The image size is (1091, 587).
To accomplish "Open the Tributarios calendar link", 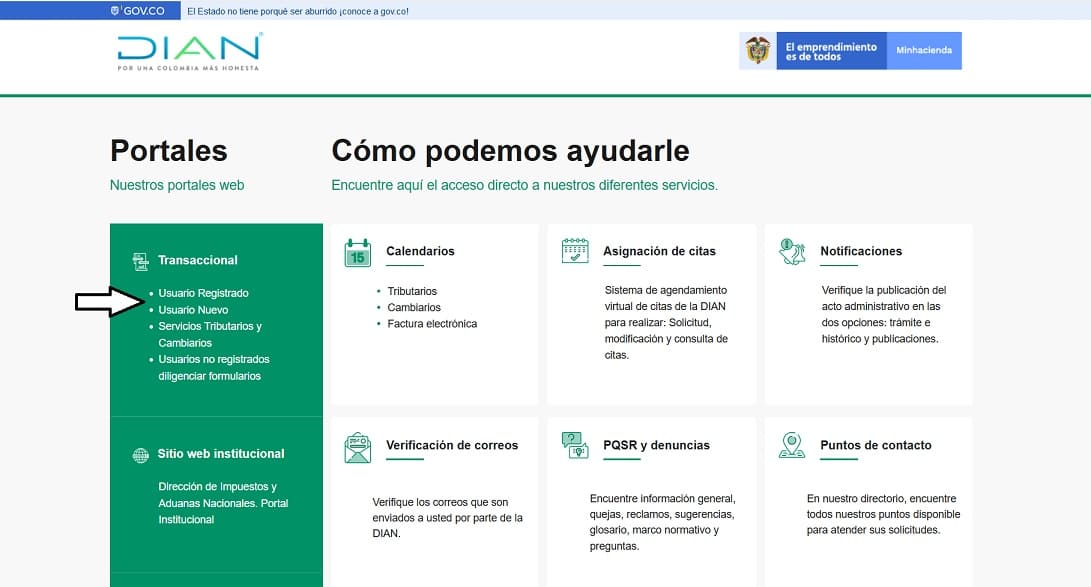I will [412, 291].
